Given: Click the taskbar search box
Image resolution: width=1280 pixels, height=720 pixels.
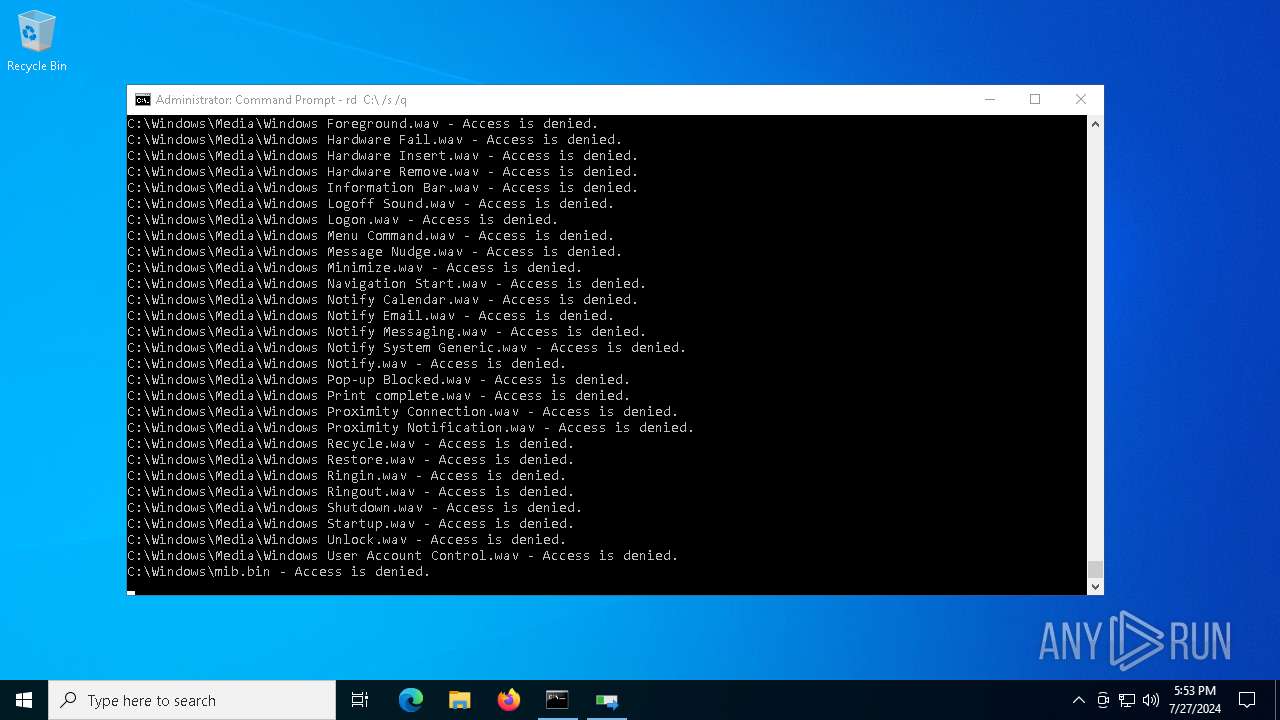Looking at the screenshot, I should 192,700.
